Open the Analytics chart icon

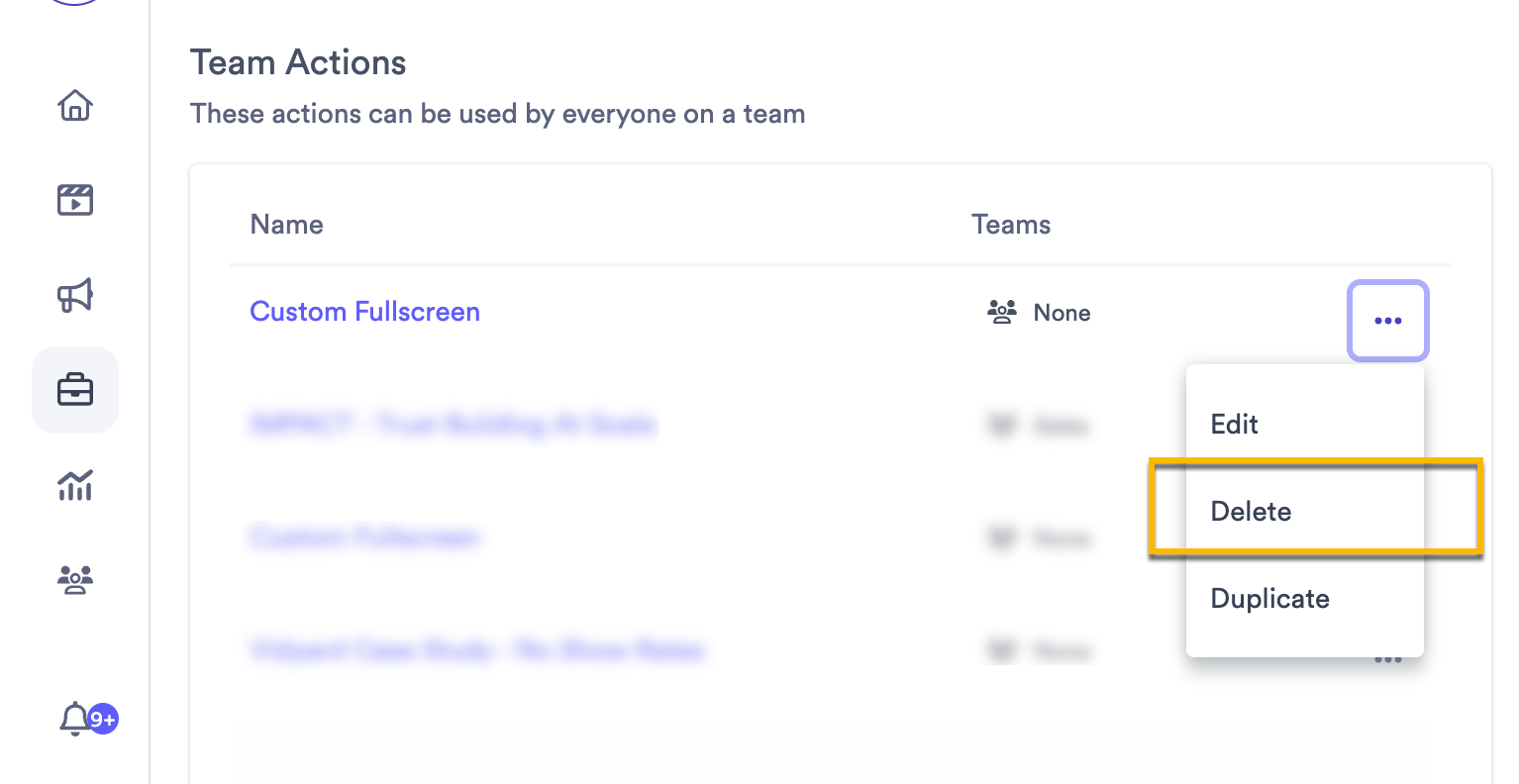75,486
